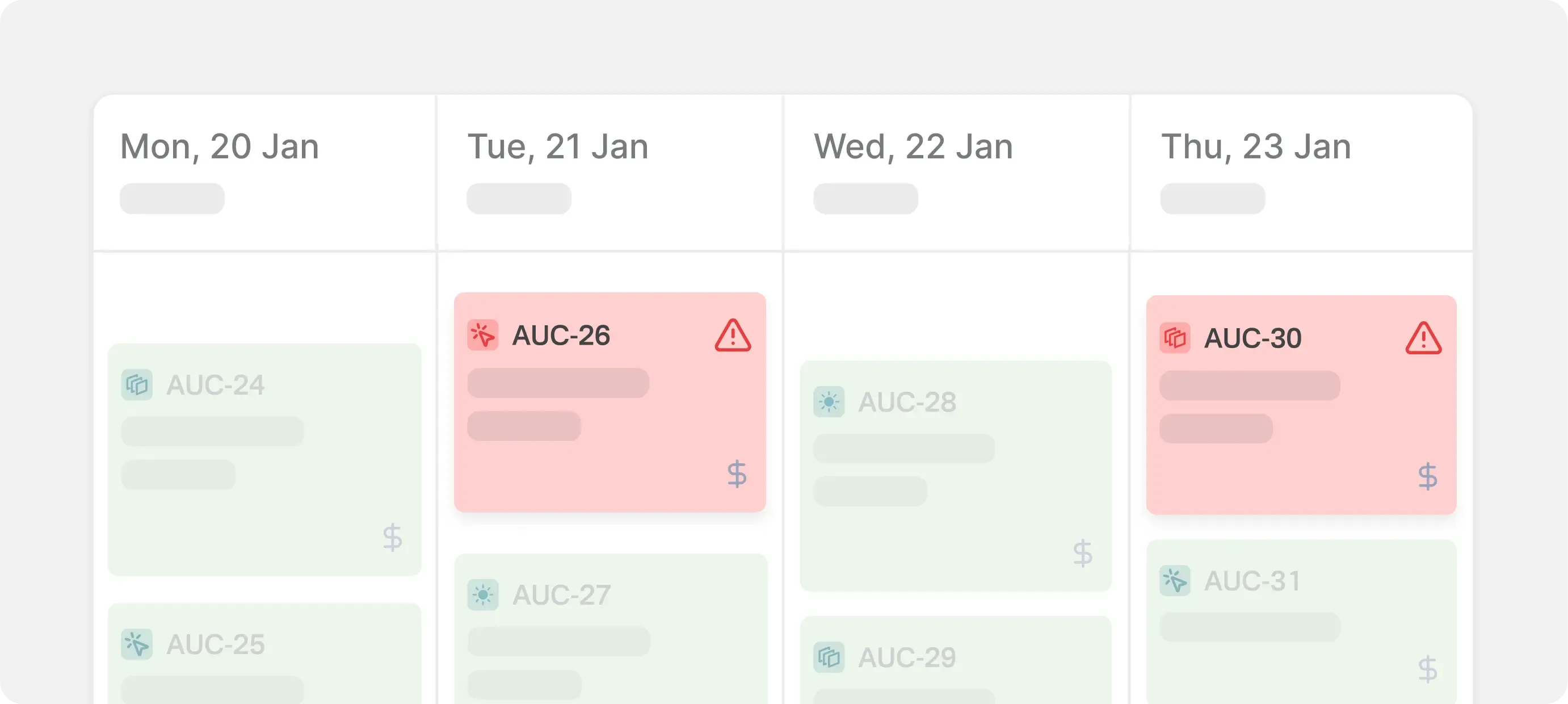
Task: Click the dollar sign on AUC-28
Action: (x=1082, y=554)
